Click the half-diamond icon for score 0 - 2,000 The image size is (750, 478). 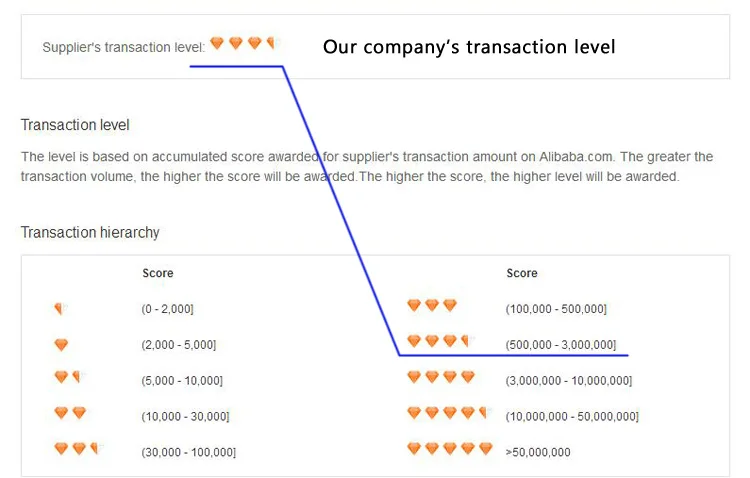coord(60,309)
